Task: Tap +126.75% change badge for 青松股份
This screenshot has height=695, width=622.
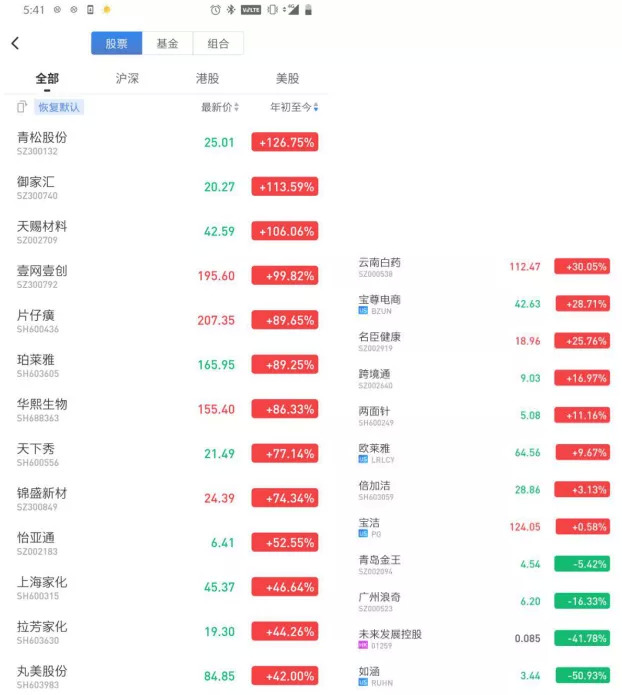Action: click(x=285, y=142)
